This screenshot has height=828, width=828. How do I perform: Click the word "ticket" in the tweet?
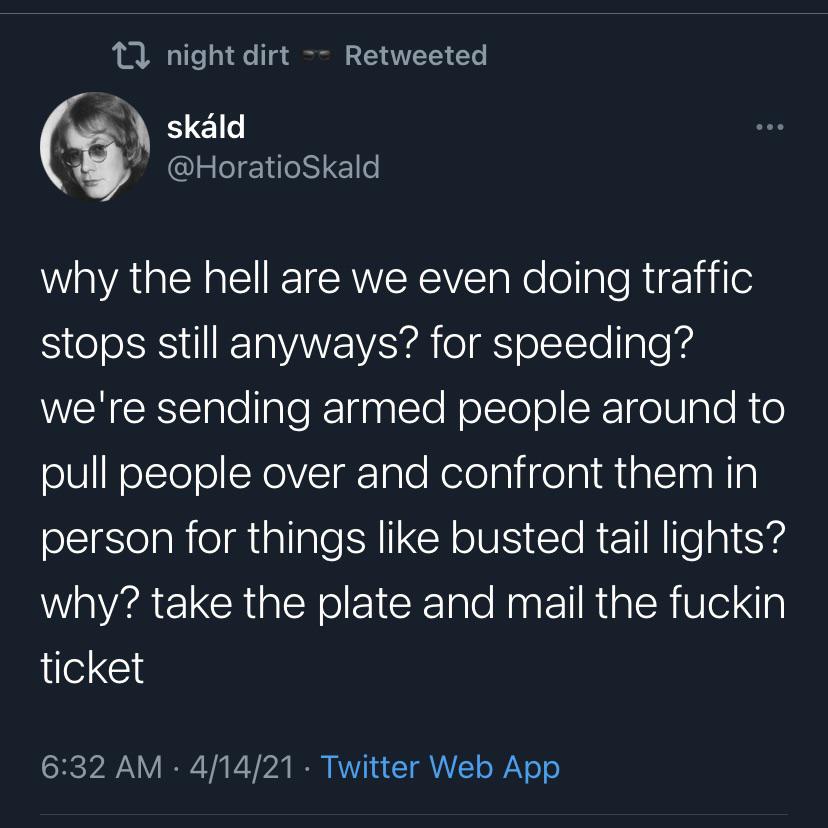coord(92,668)
